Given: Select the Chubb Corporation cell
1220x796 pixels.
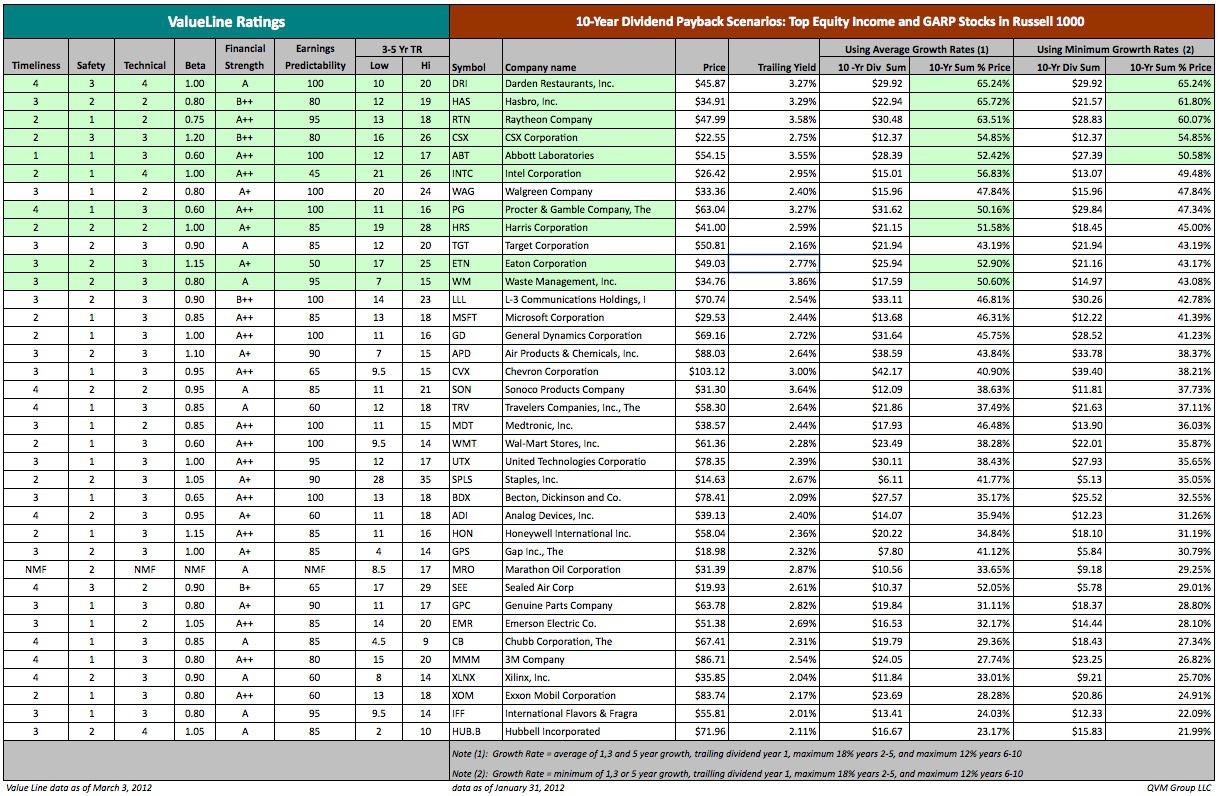Looking at the screenshot, I should (x=589, y=642).
